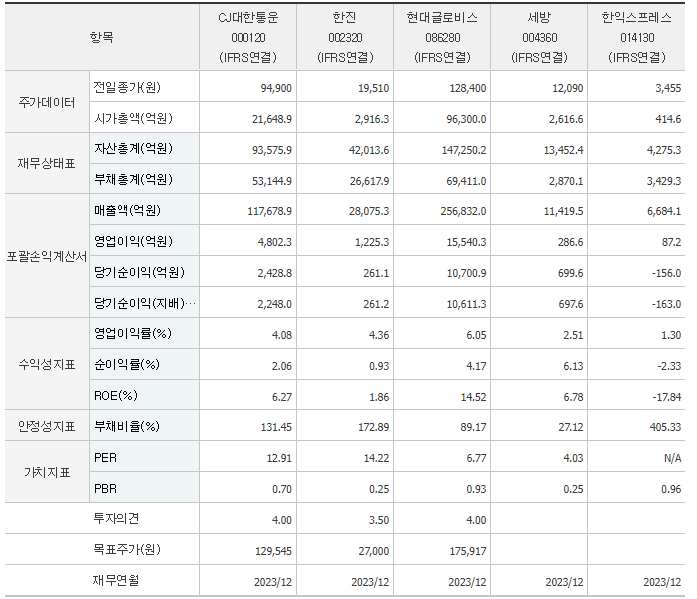Click the 한익스프레스 014130 column header
This screenshot has height=599, width=697.
(637, 37)
